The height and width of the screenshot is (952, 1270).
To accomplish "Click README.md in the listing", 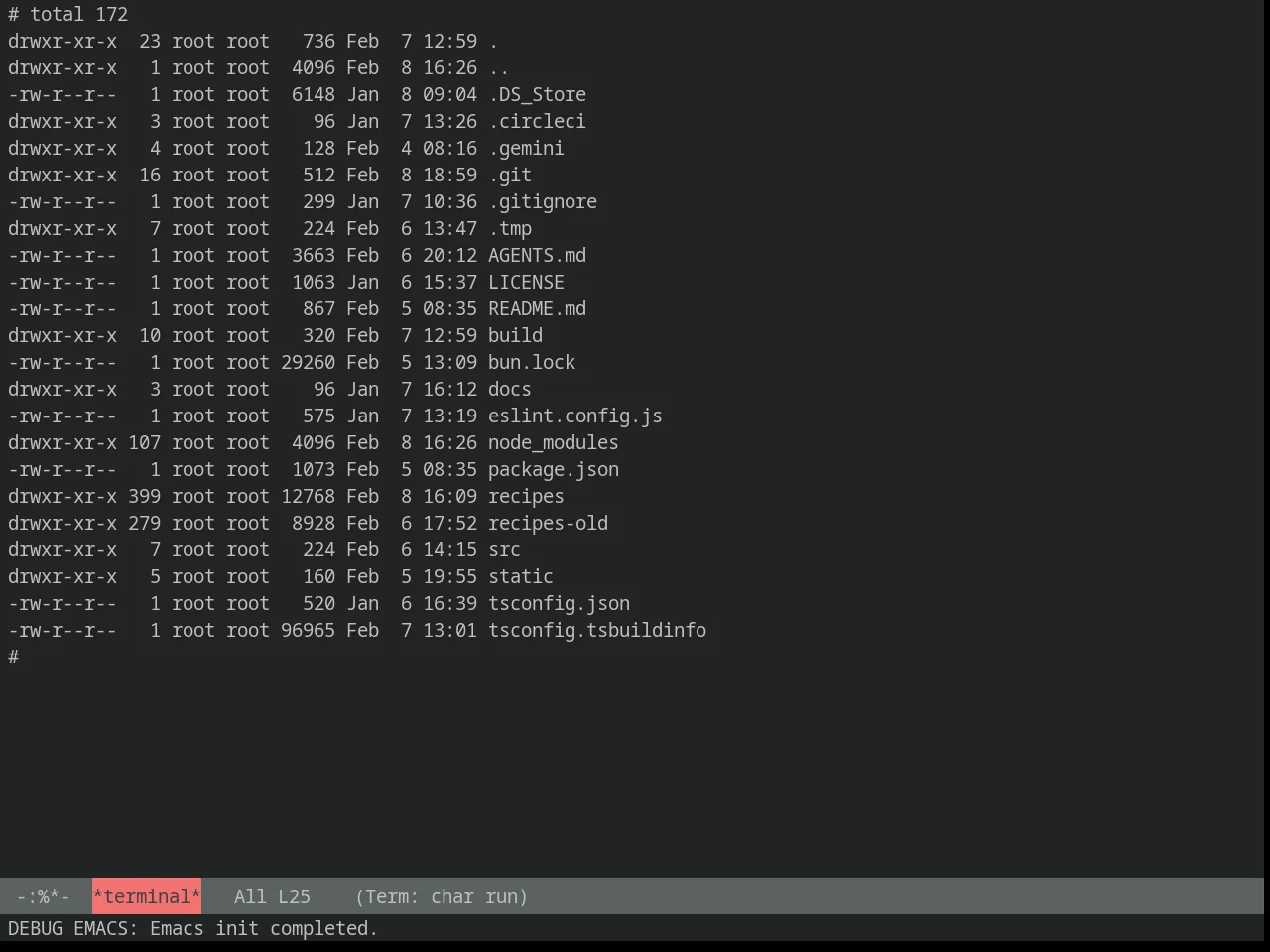I will (537, 308).
